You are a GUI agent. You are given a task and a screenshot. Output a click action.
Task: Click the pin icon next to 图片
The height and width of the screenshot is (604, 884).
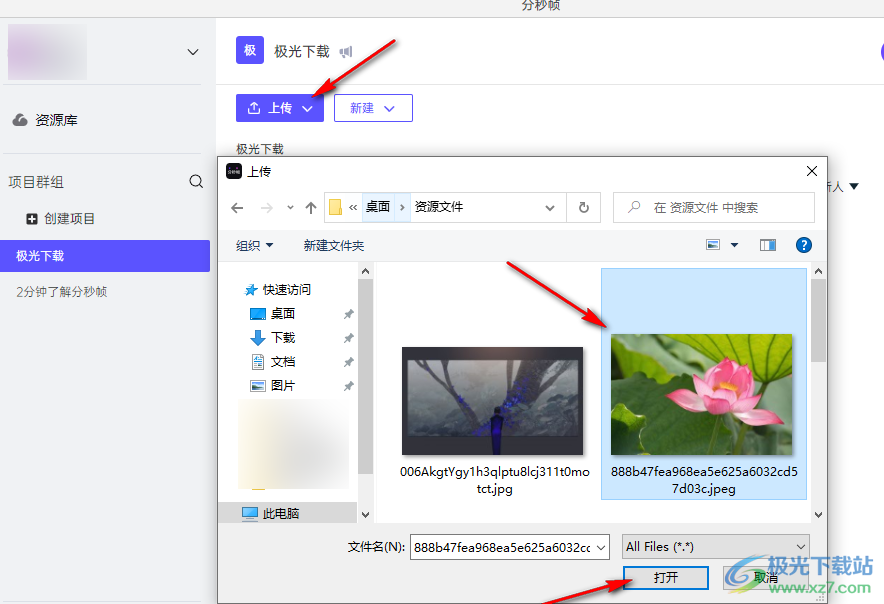tap(348, 386)
